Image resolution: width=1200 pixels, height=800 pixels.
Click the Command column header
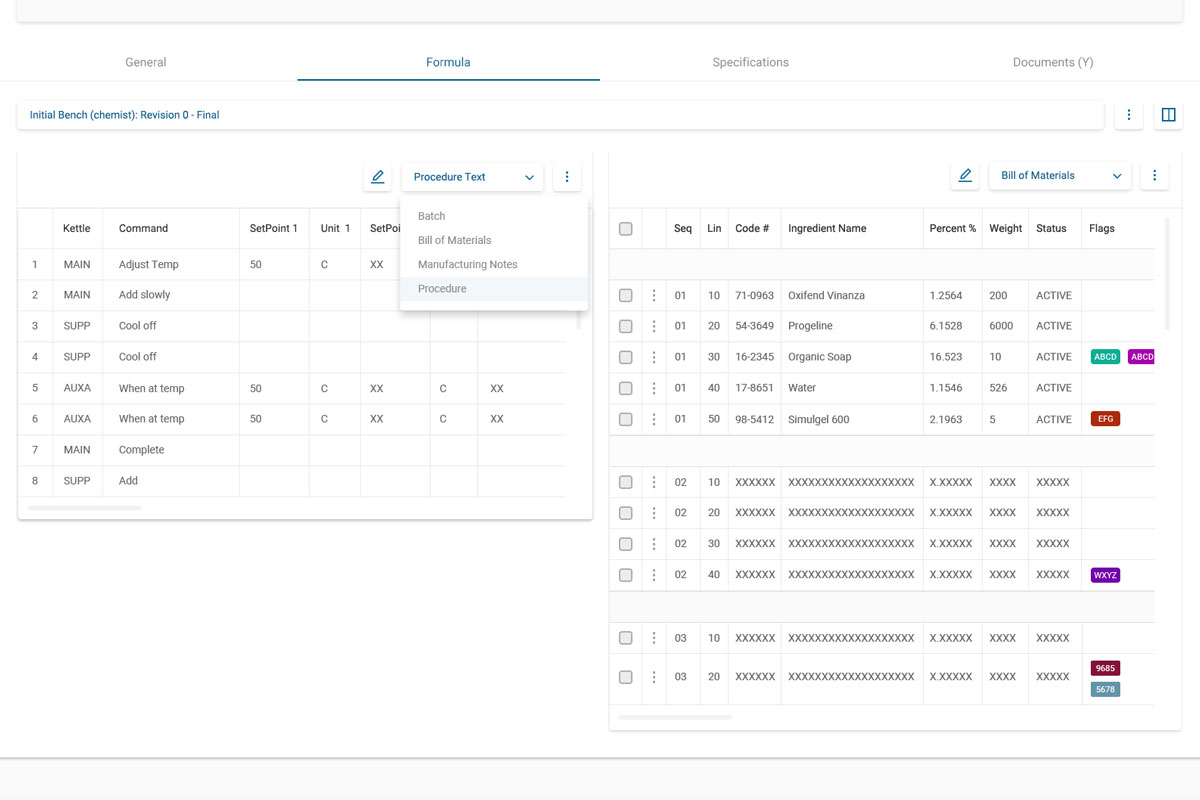pos(143,229)
